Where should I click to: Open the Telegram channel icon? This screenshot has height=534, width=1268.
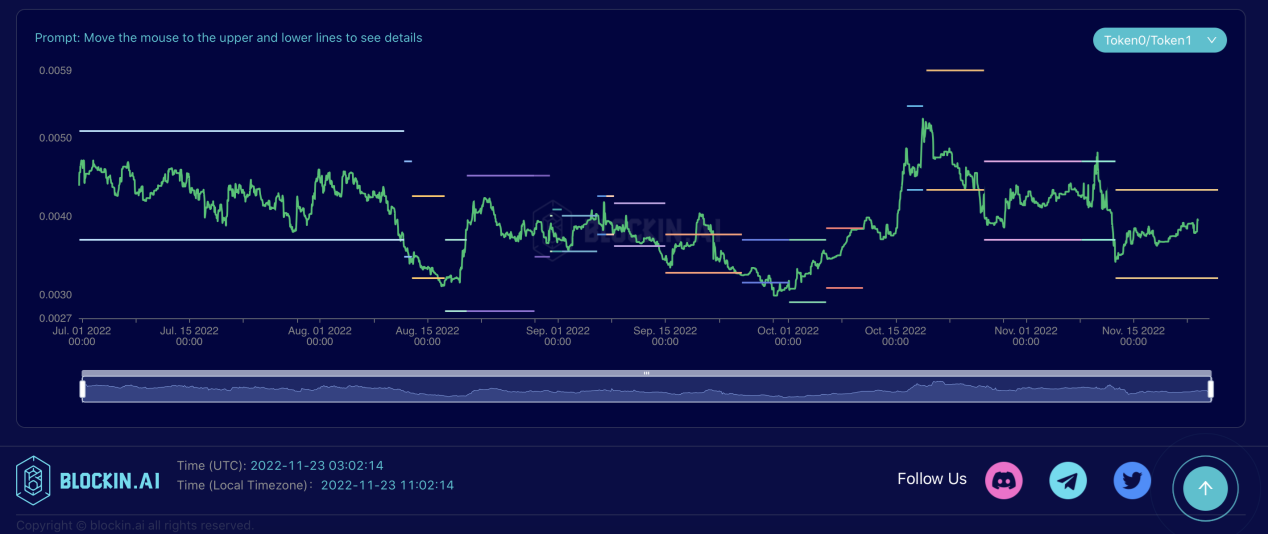click(1068, 480)
